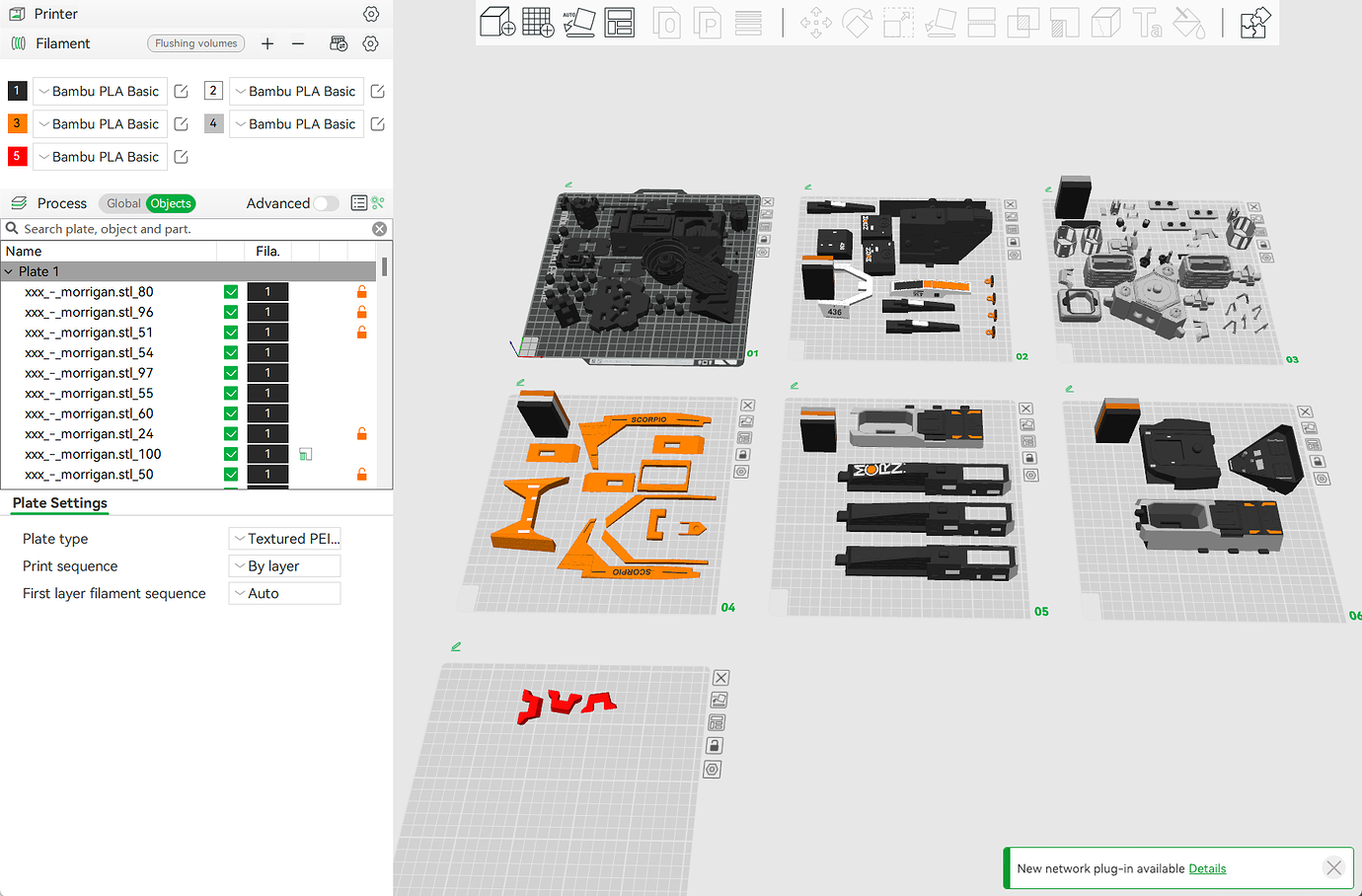Remove a filament with minus button
This screenshot has height=896, width=1362.
298,43
